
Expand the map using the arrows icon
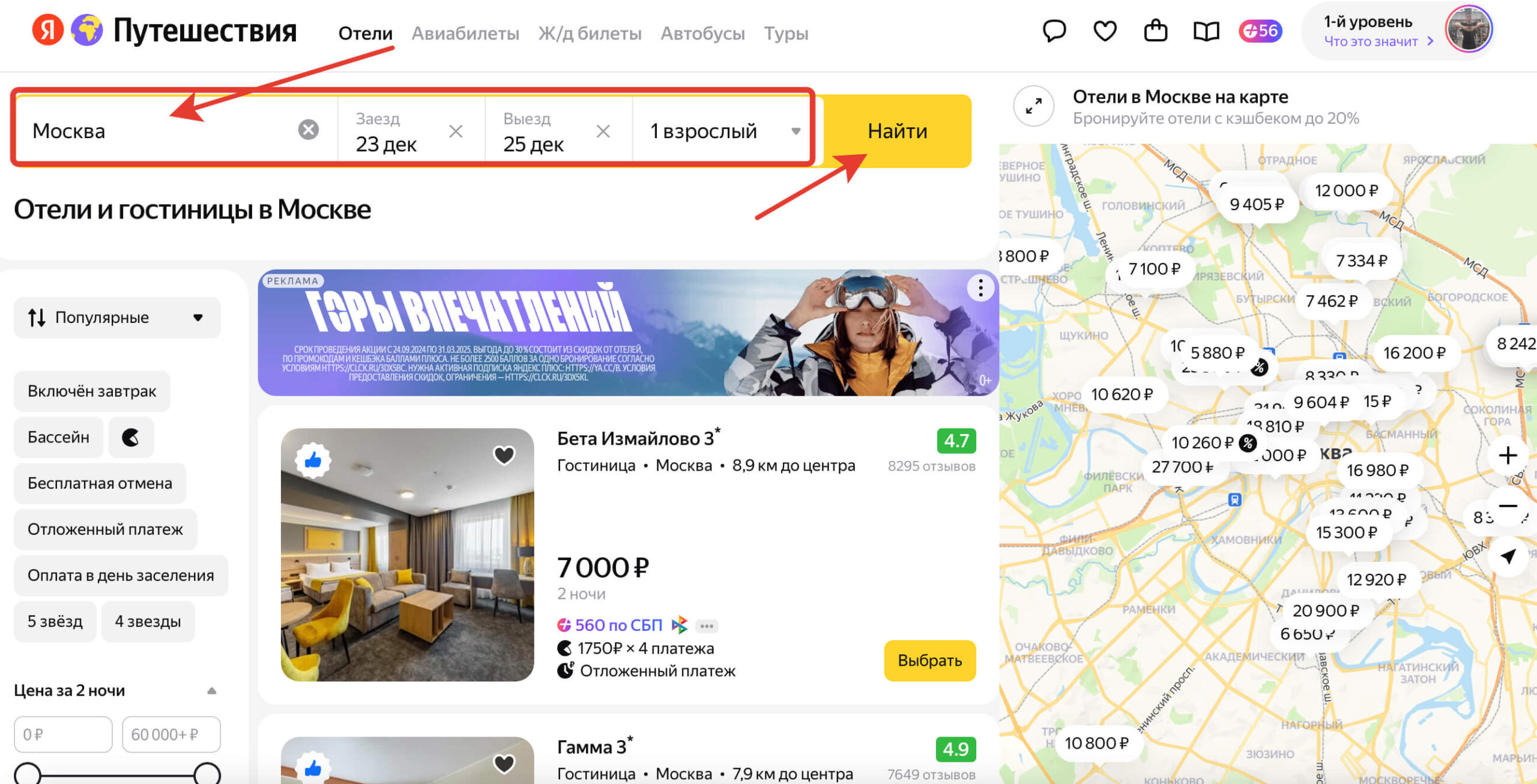[1034, 106]
